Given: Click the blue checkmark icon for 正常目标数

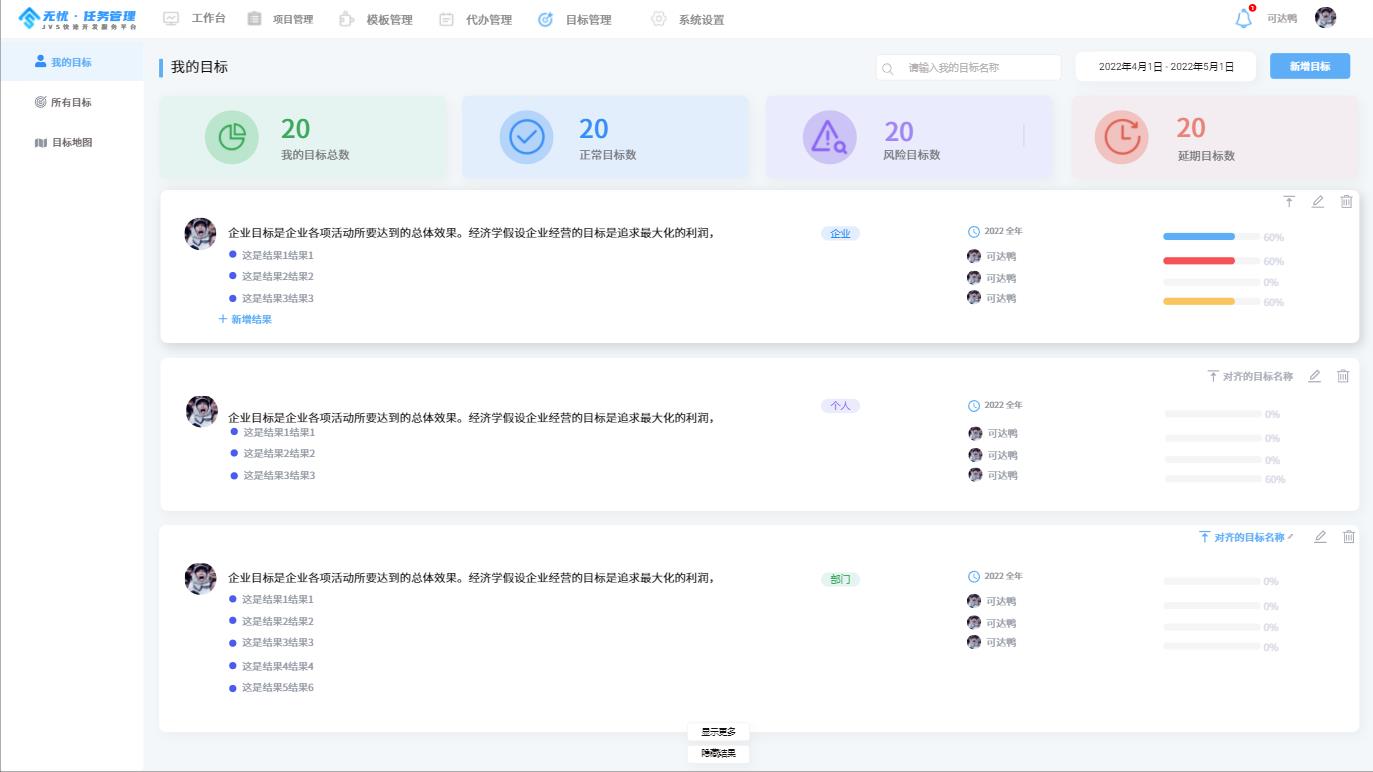Looking at the screenshot, I should [527, 137].
